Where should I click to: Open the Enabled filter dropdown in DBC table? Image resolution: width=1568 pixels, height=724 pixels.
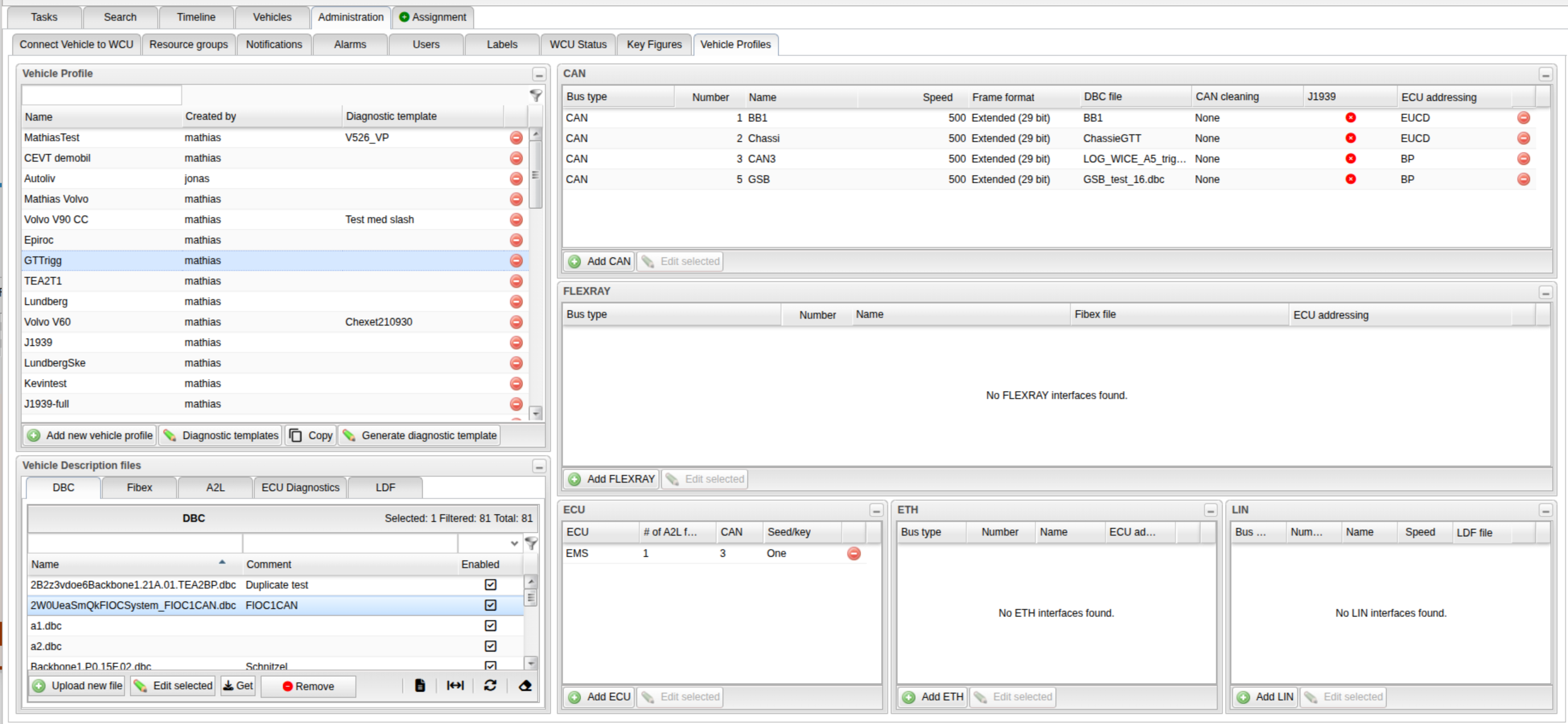515,543
